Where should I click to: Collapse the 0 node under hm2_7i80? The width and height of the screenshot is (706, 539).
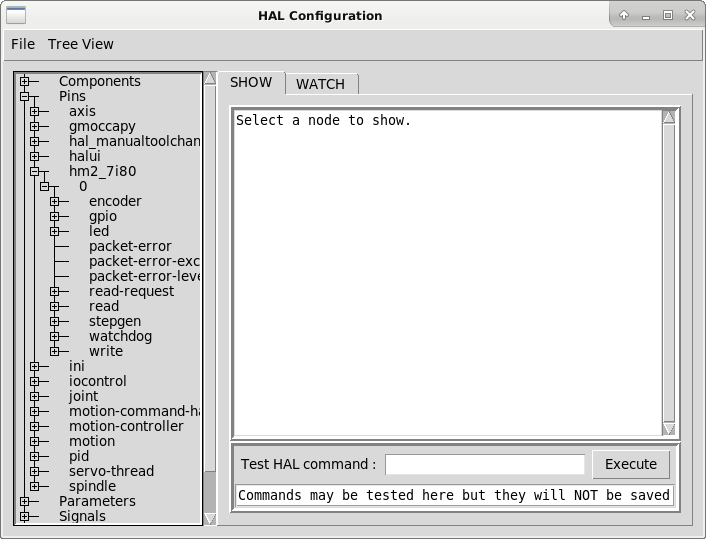45,186
